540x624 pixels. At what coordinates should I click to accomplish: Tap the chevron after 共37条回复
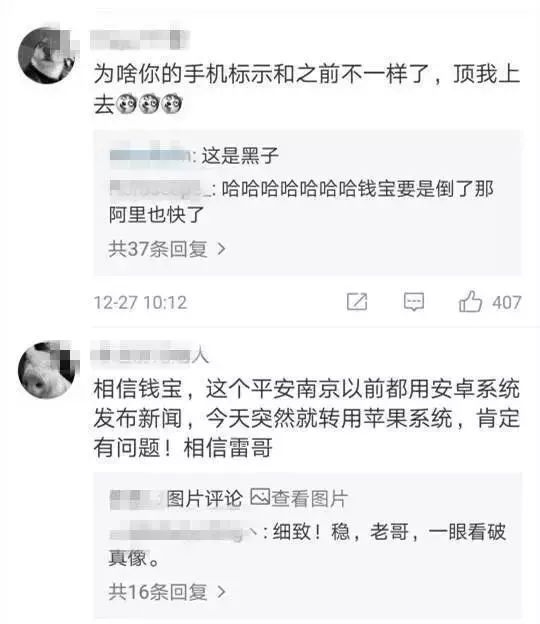(221, 250)
